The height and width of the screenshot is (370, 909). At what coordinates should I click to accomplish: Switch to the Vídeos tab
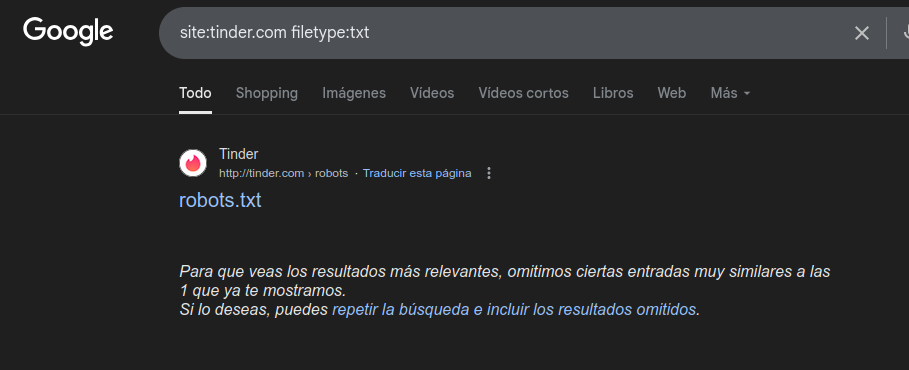coord(432,93)
